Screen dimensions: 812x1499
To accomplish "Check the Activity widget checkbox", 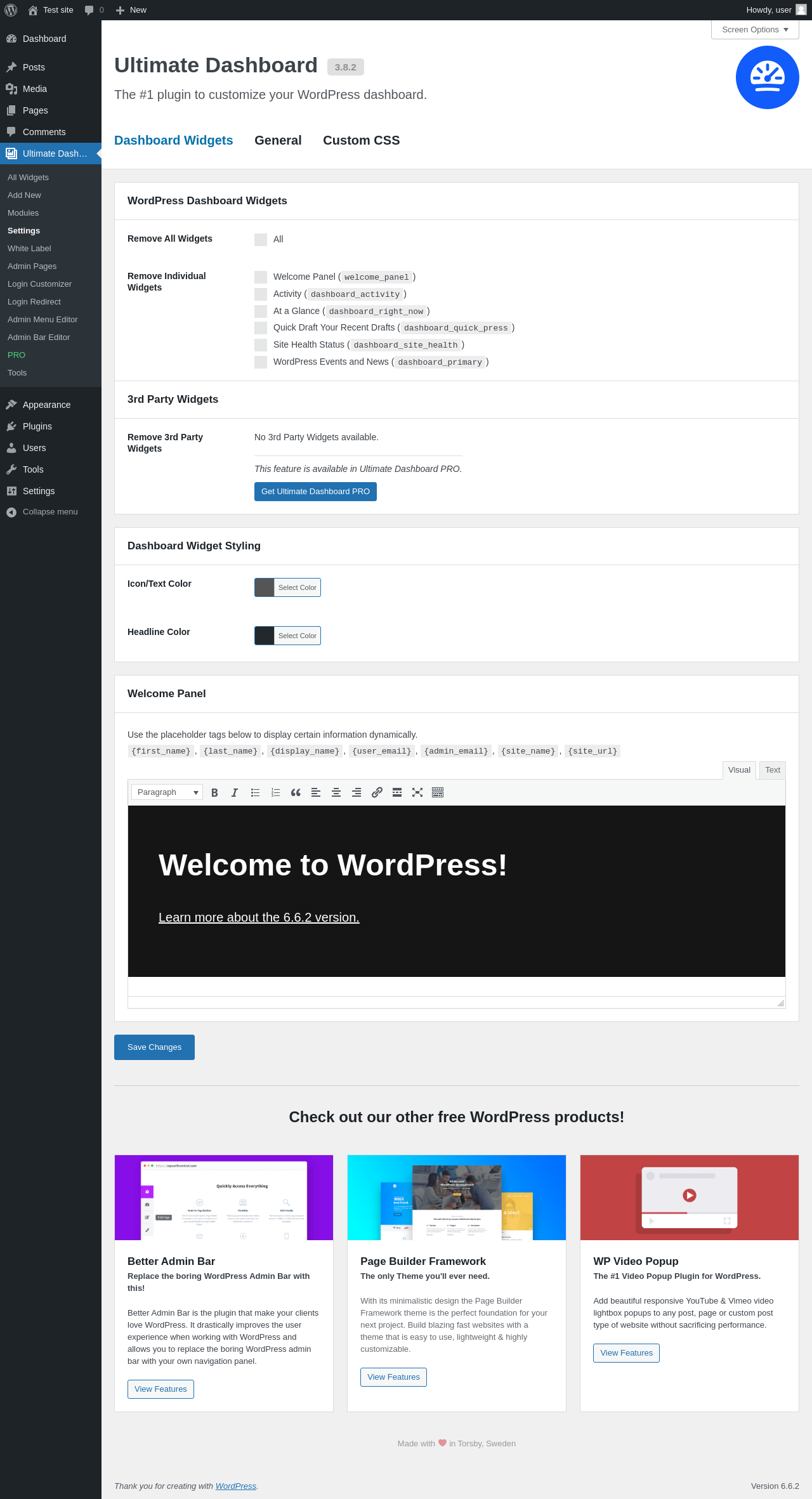I will (261, 294).
